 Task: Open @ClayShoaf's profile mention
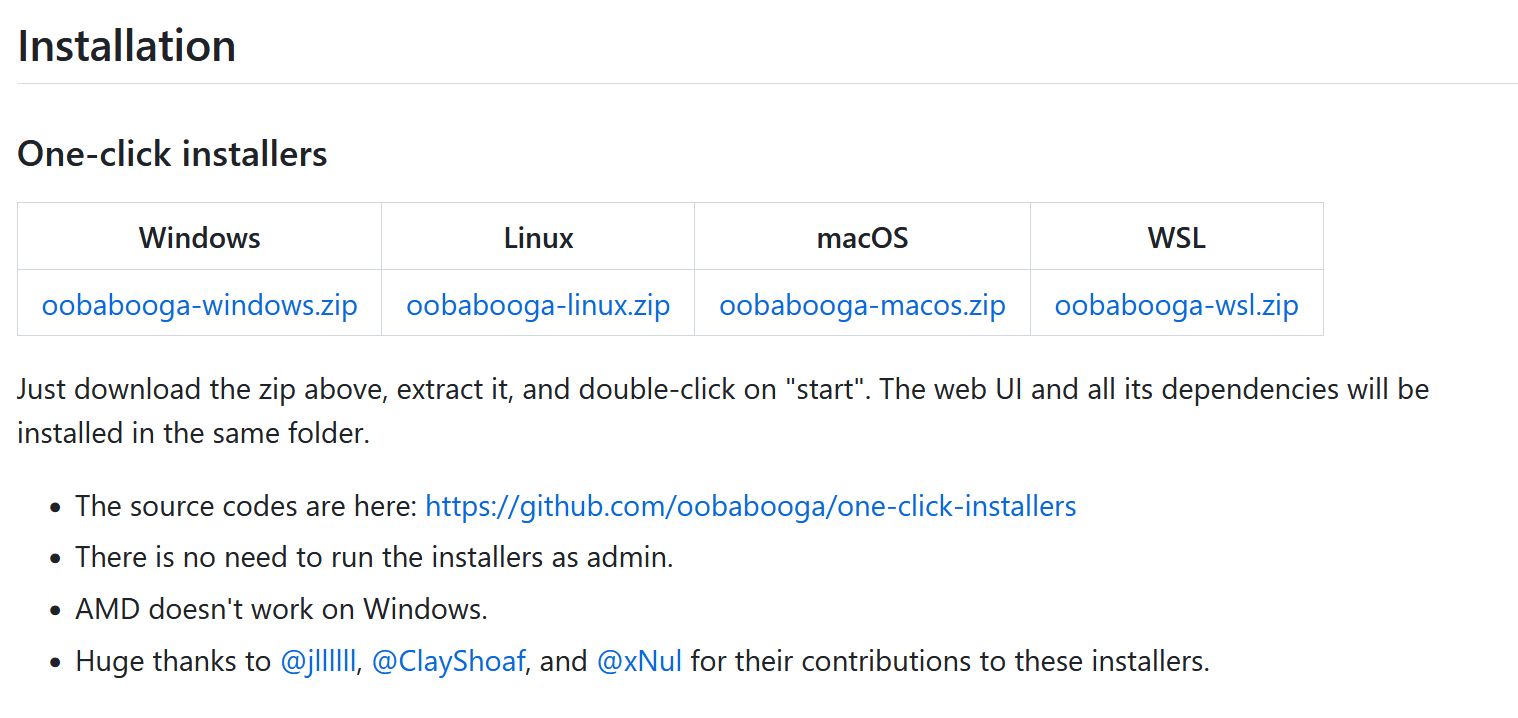[448, 661]
